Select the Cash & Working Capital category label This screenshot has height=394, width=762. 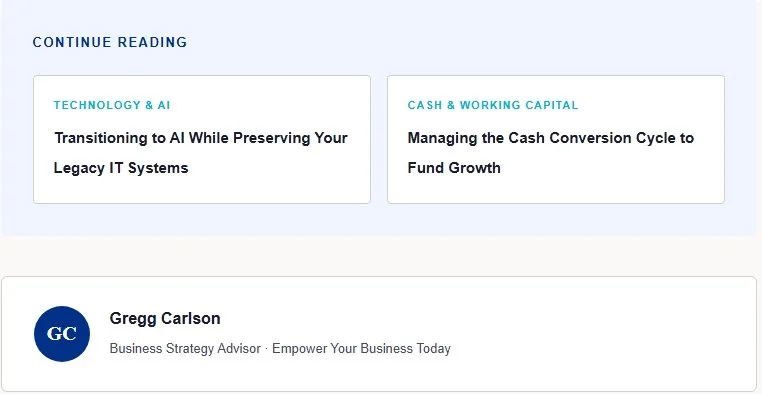point(493,105)
